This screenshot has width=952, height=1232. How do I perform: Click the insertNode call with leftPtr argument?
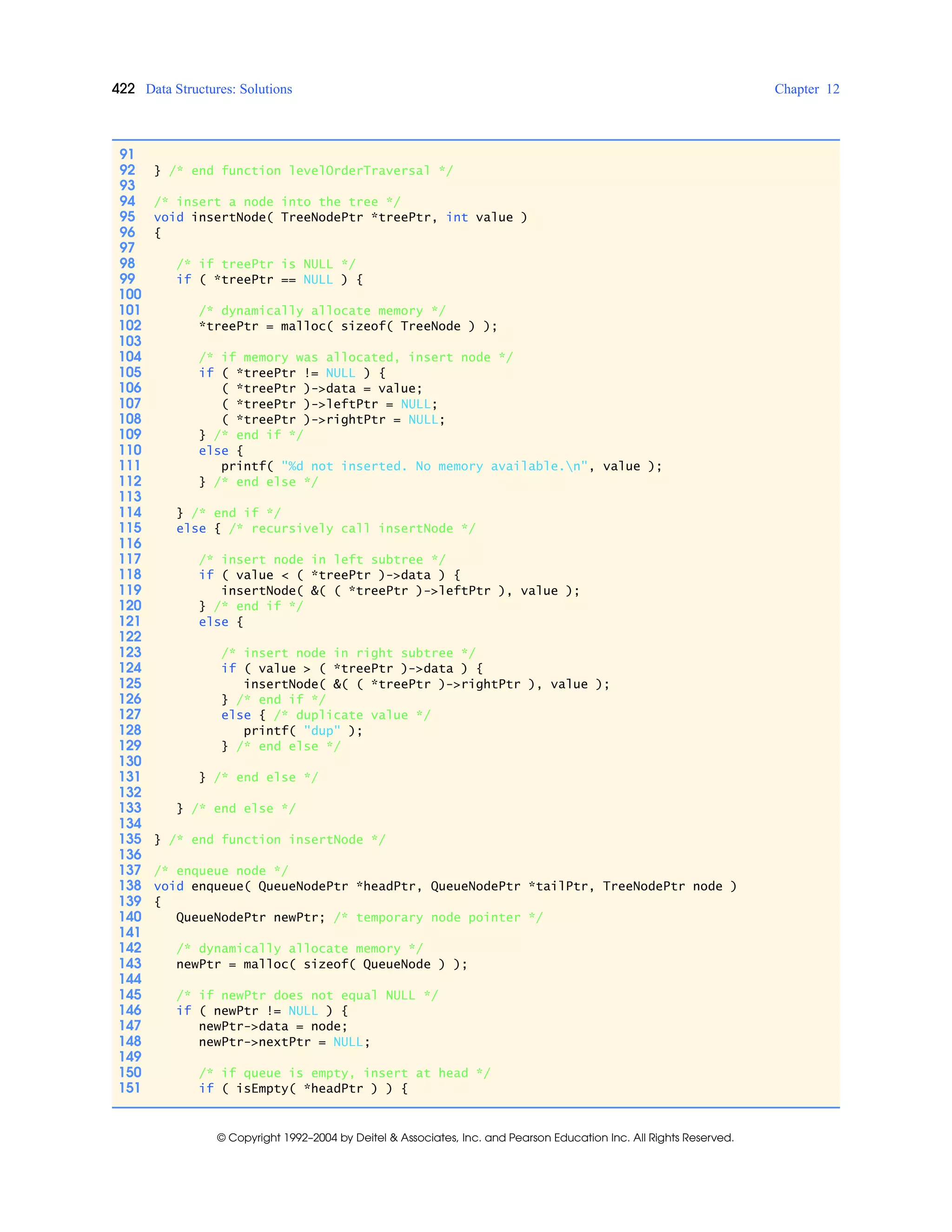click(400, 590)
